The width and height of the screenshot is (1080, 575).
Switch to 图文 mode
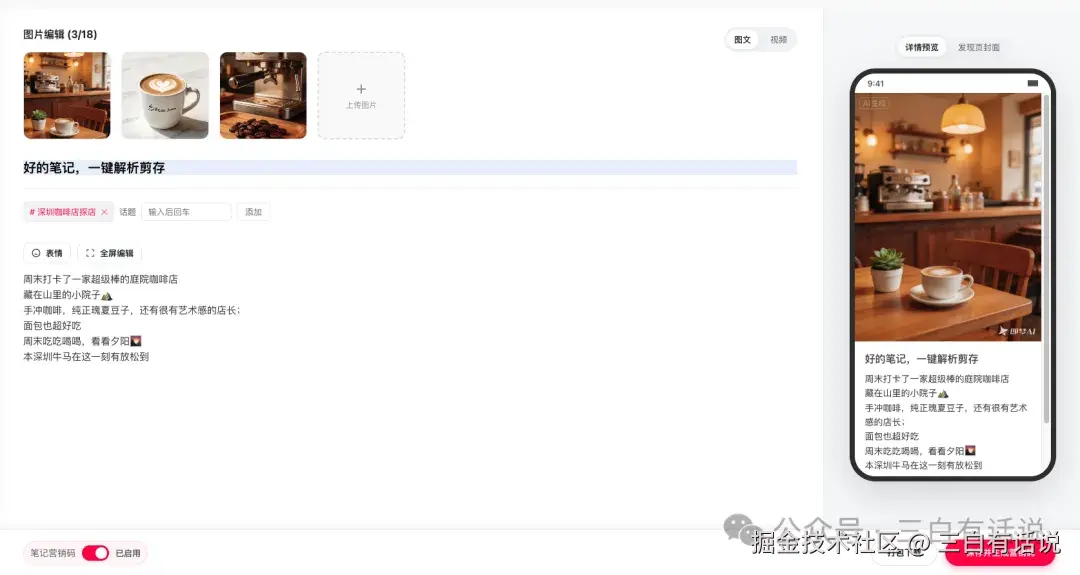pyautogui.click(x=742, y=40)
